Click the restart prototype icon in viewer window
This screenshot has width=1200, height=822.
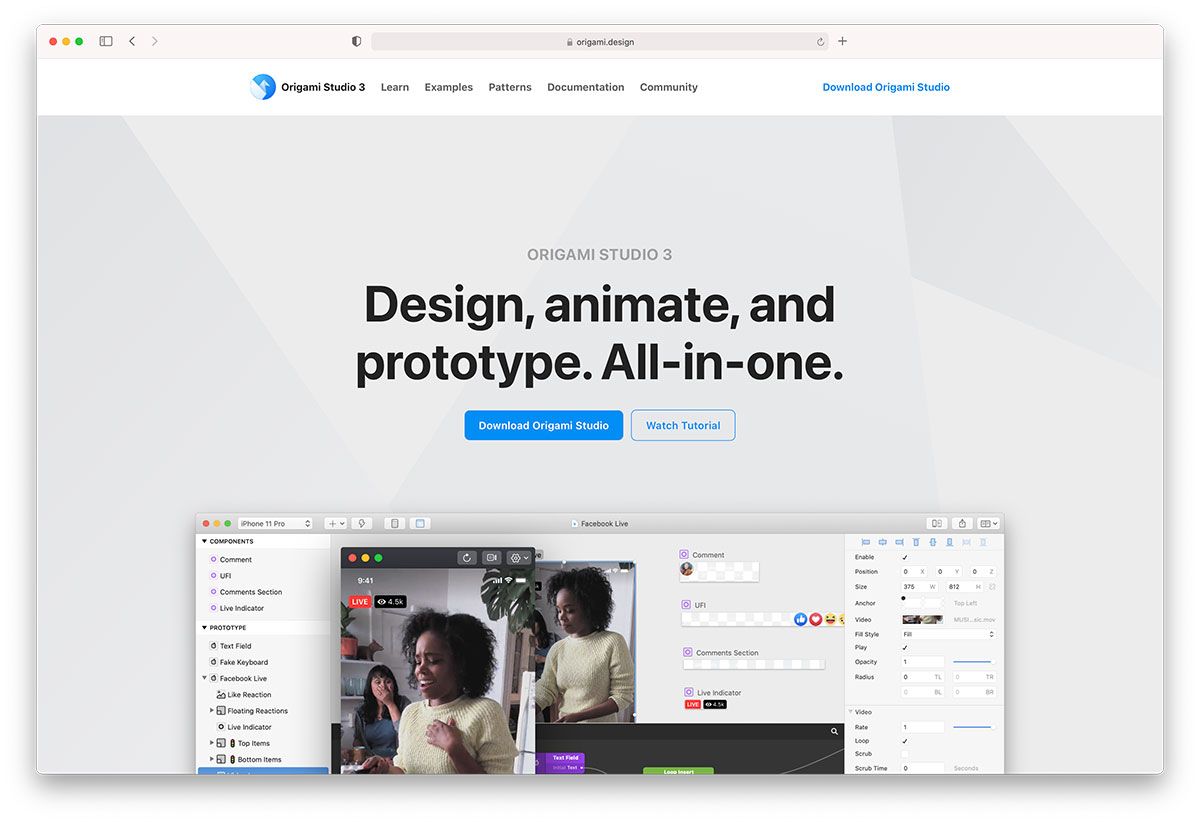[466, 558]
